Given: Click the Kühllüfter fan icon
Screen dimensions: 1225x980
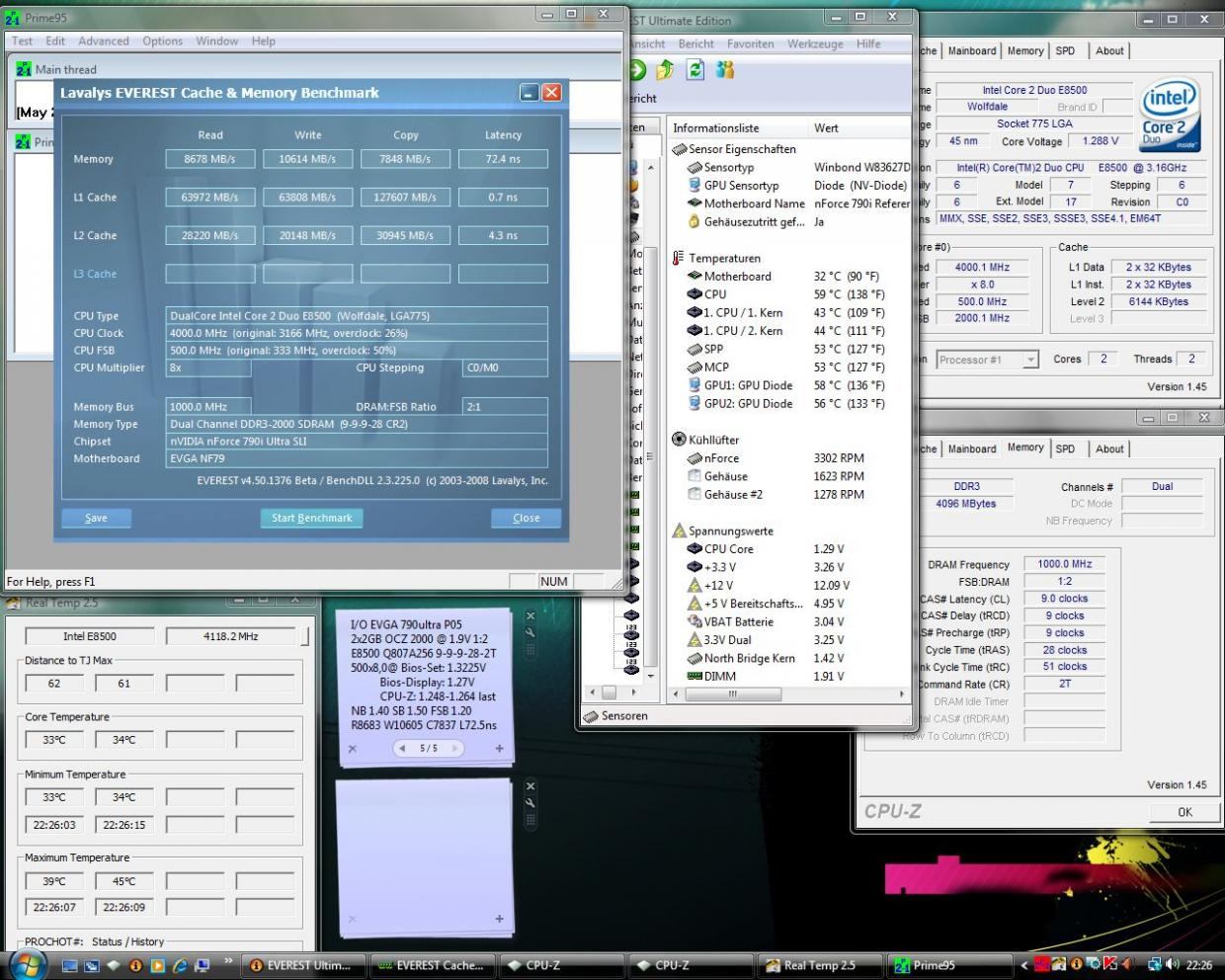Looking at the screenshot, I should [x=679, y=440].
